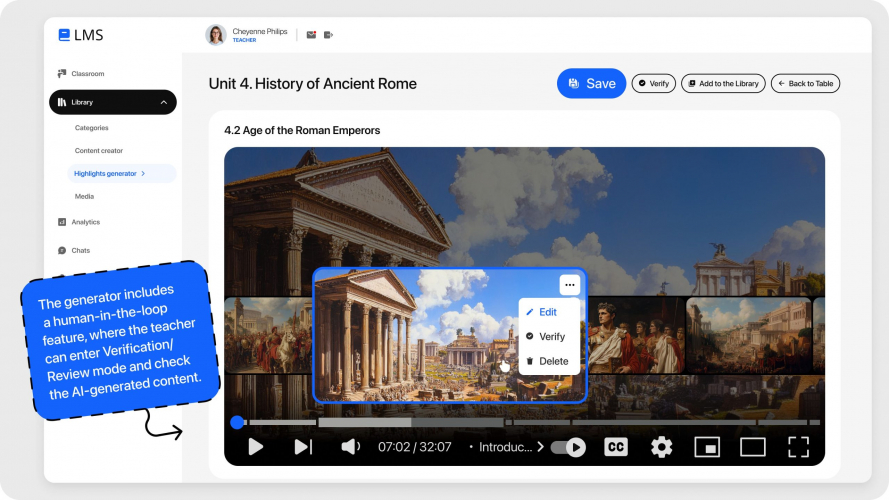This screenshot has width=889, height=500.
Task: Open miniplayer picture-in-picture
Action: tap(708, 447)
